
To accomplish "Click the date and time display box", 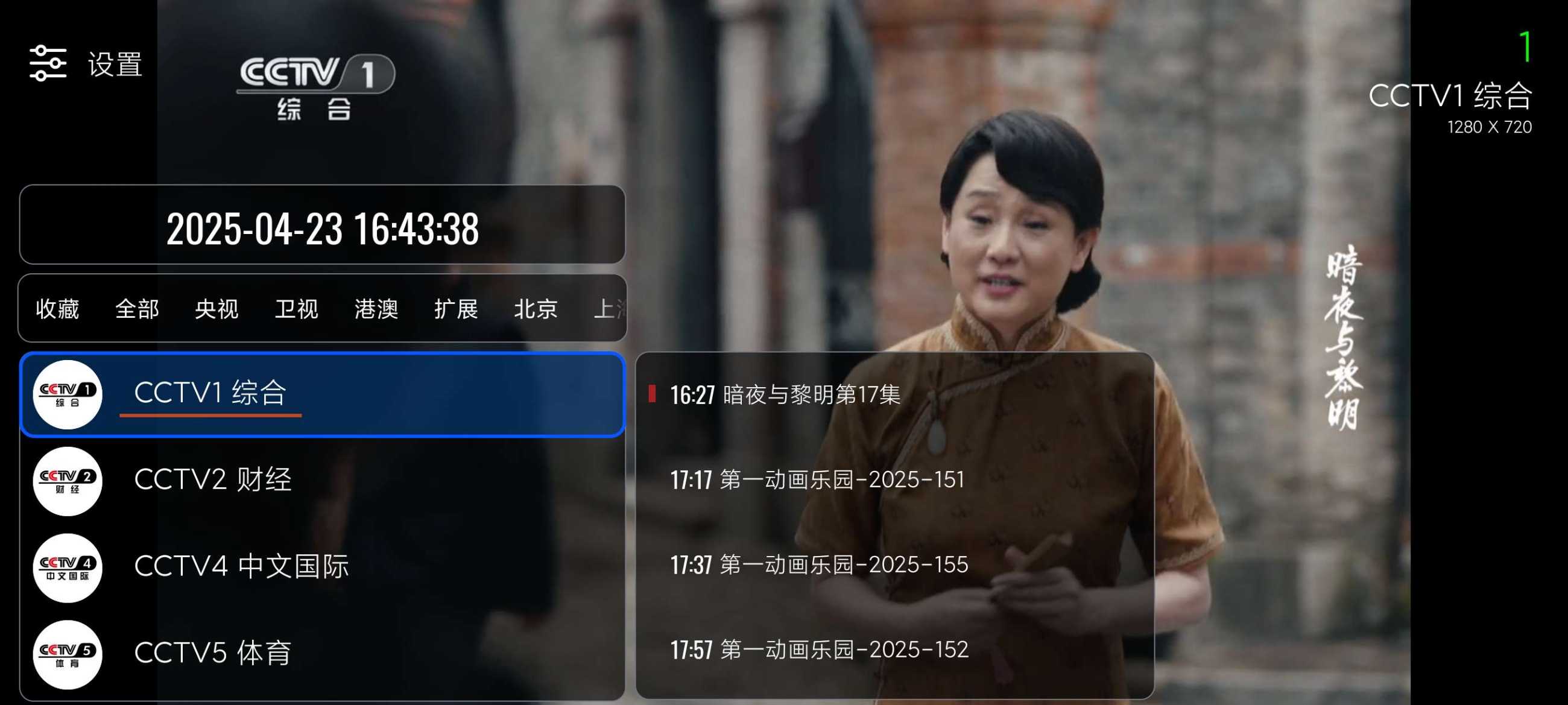I will (323, 225).
